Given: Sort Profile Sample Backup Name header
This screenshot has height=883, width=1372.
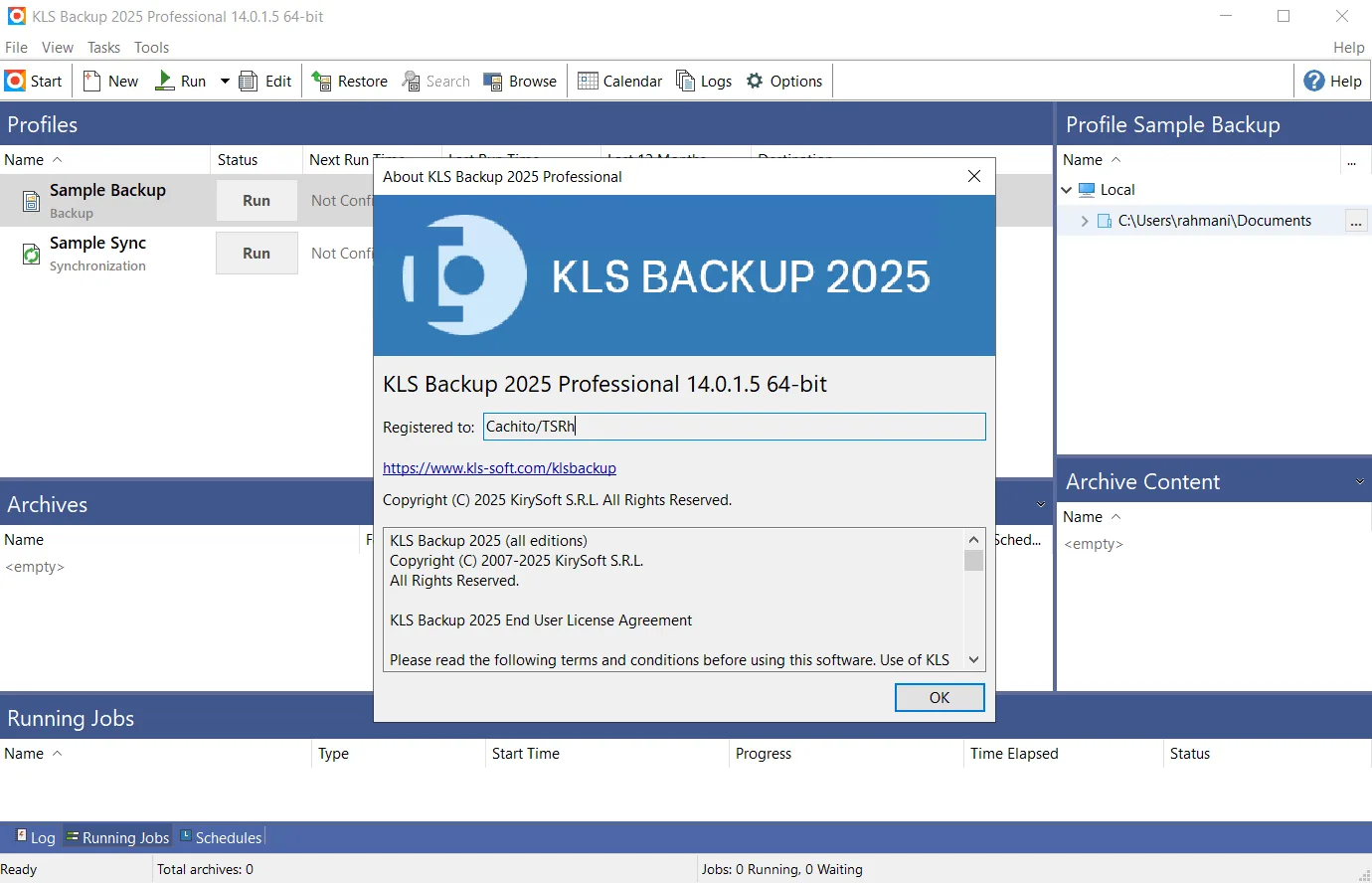Looking at the screenshot, I should coord(1198,159).
